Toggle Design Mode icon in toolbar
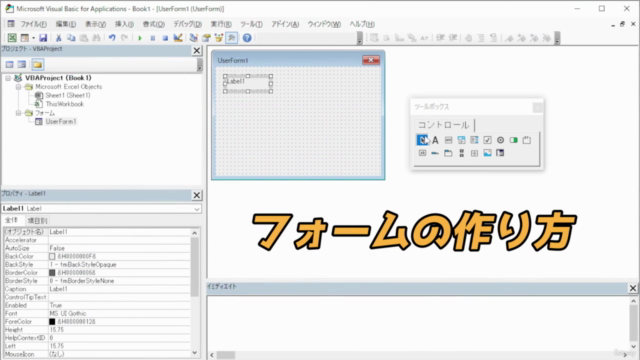640x360 pixels. [178, 38]
